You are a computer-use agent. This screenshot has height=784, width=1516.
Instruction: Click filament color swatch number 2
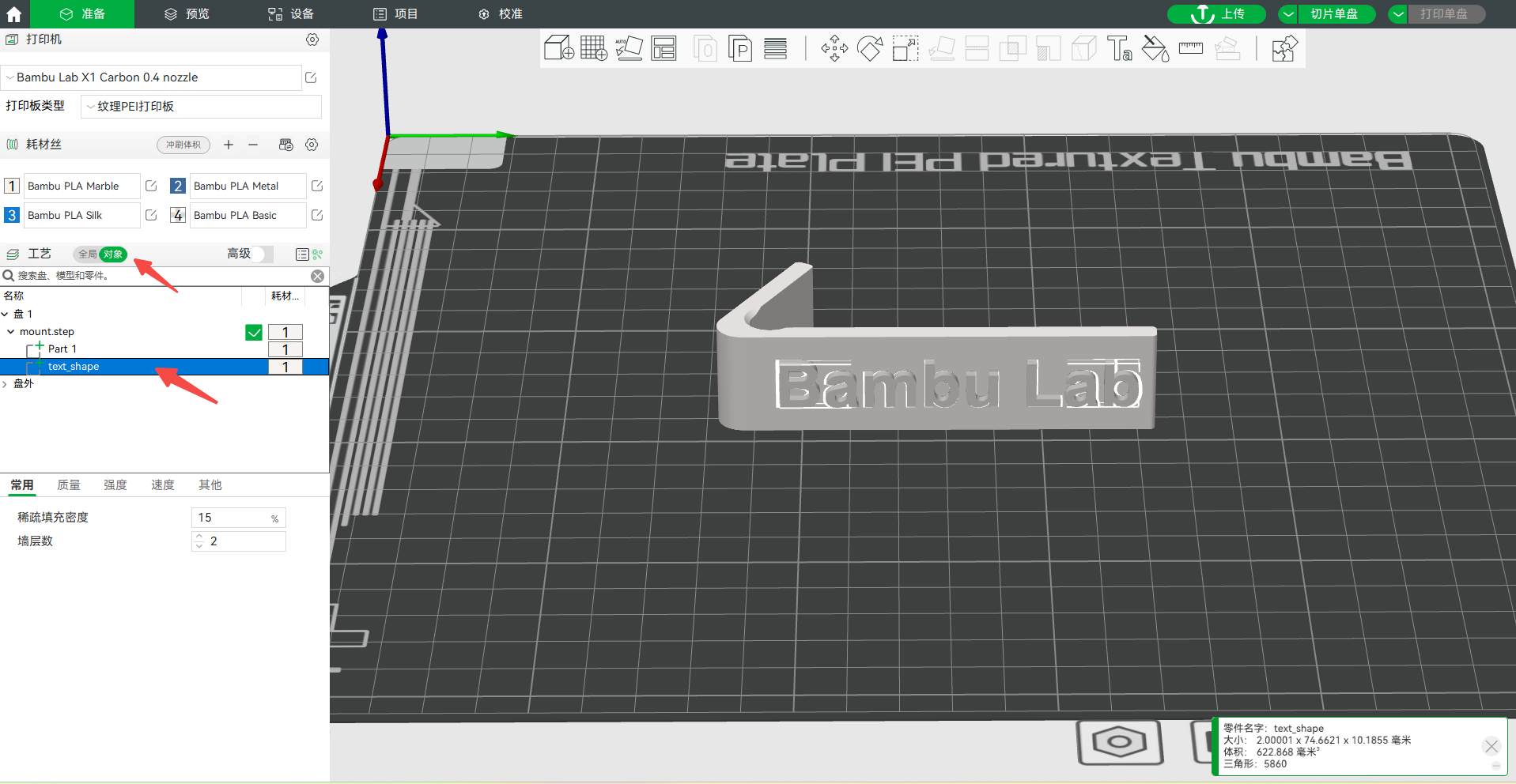click(178, 186)
